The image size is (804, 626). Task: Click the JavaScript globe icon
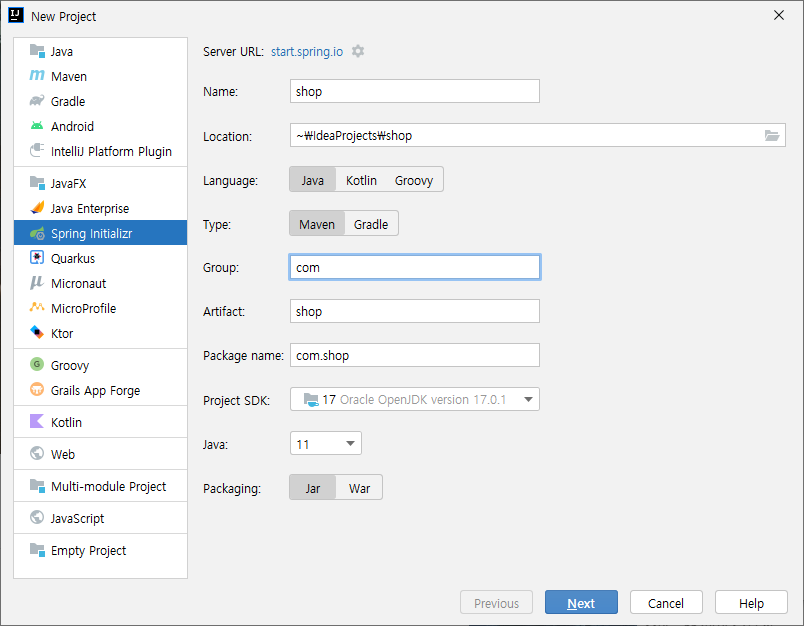pyautogui.click(x=37, y=517)
